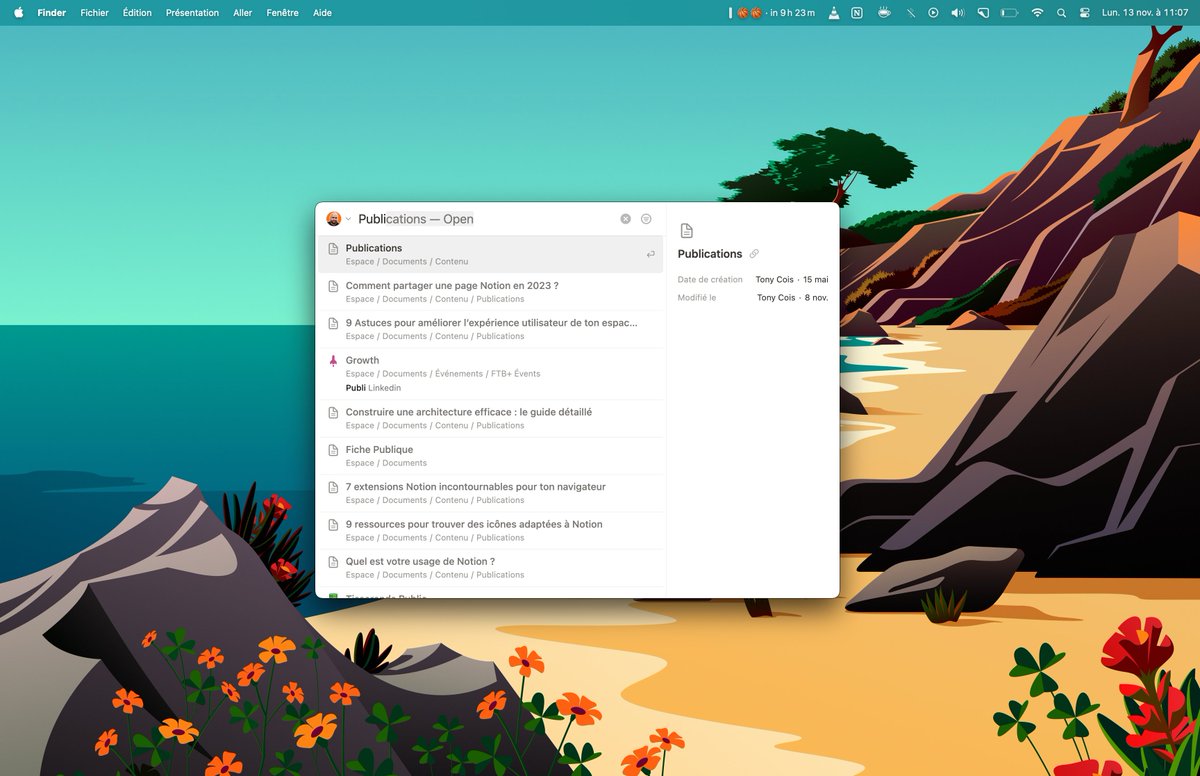Viewport: 1200px width, 776px height.
Task: Open 'Construire une architecture efficace' result
Action: pos(490,418)
